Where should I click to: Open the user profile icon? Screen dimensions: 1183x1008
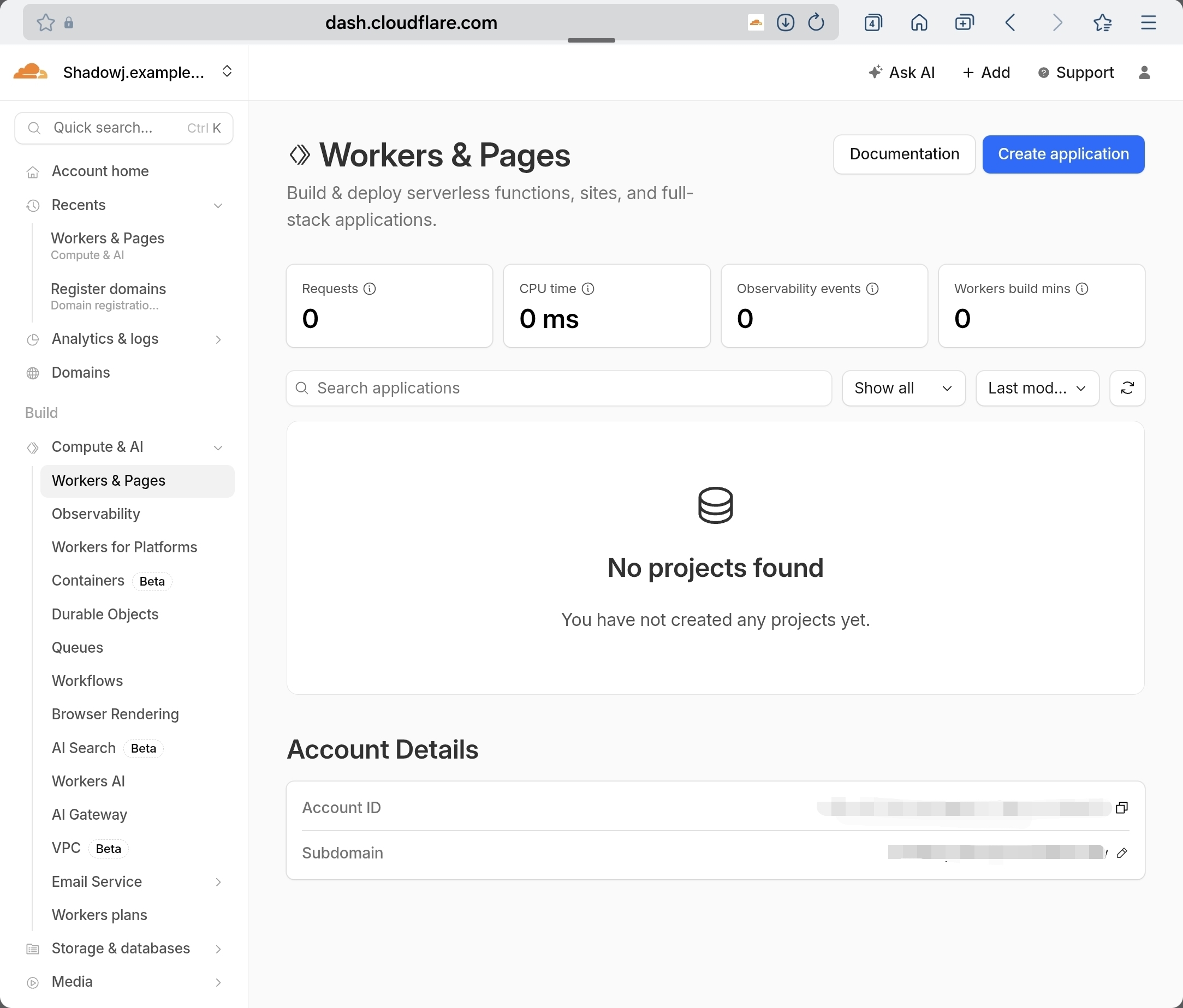click(1144, 73)
